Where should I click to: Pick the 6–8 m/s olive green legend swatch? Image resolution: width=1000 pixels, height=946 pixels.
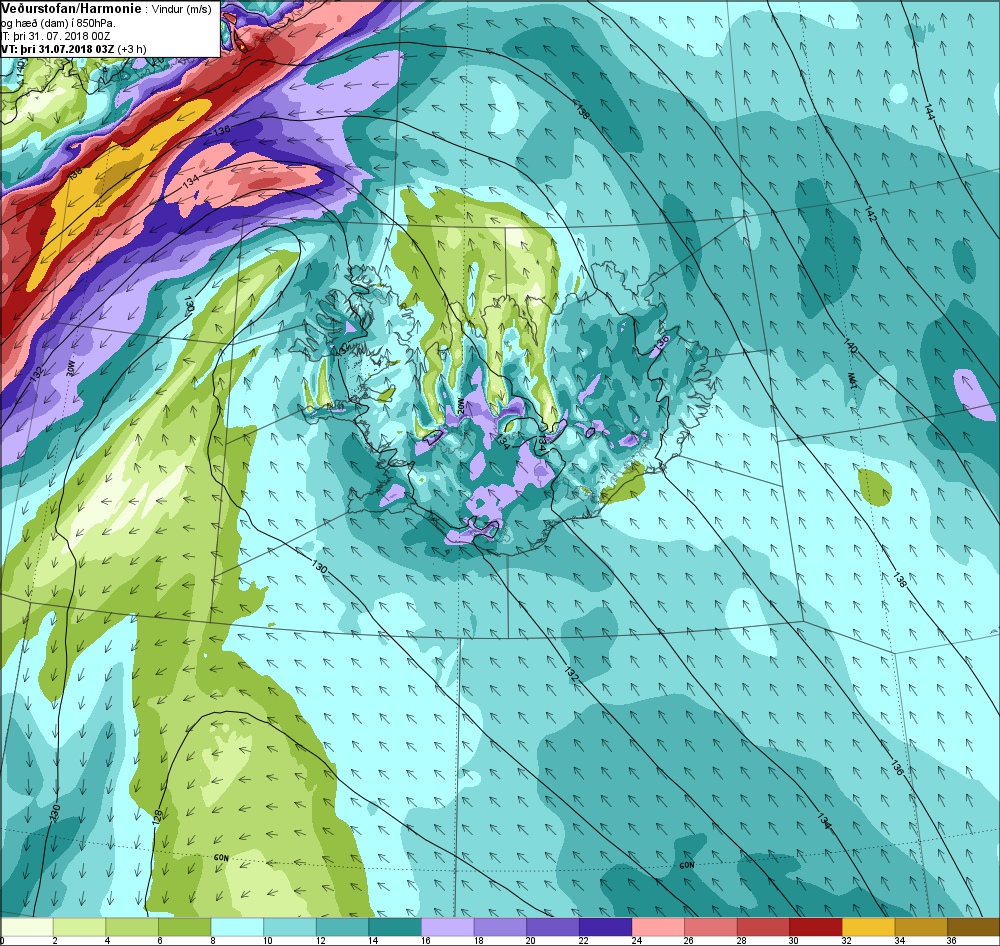click(x=184, y=926)
